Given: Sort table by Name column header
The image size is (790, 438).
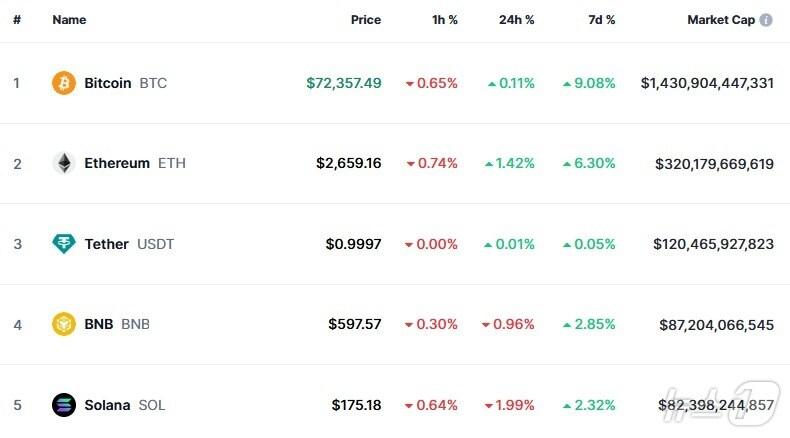Looking at the screenshot, I should point(69,20).
